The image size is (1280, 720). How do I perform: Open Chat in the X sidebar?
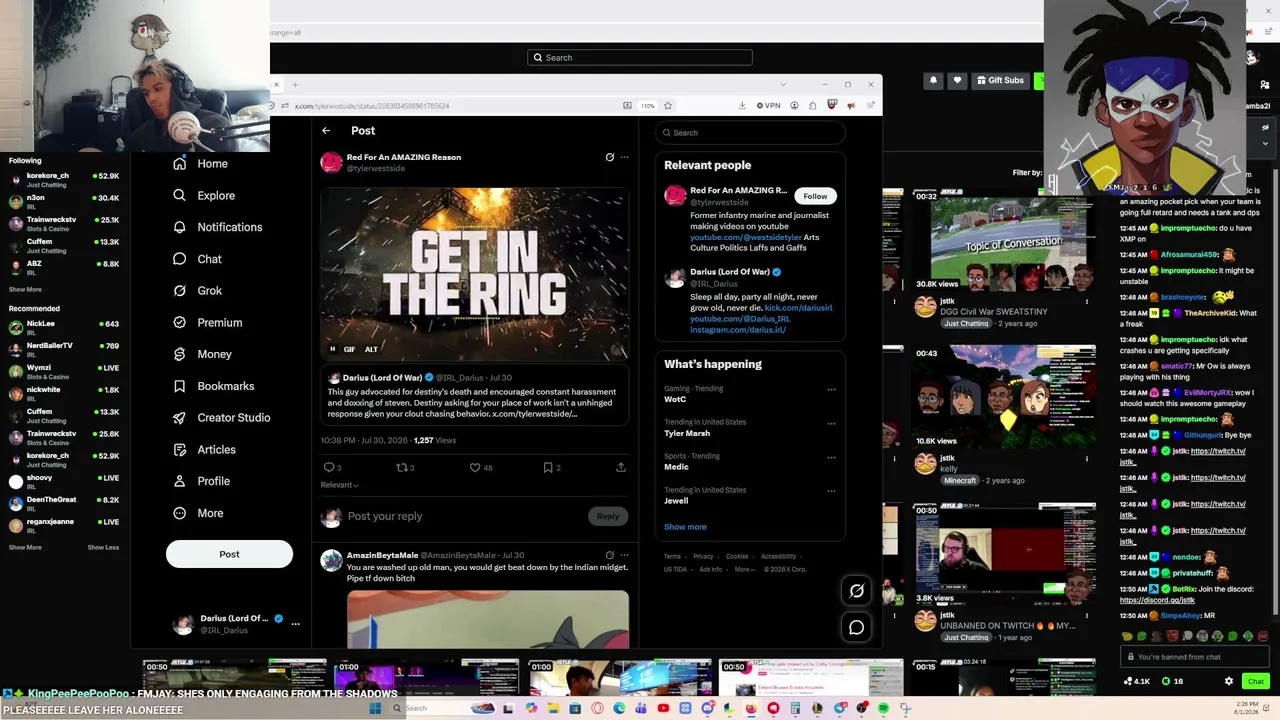(x=198, y=259)
